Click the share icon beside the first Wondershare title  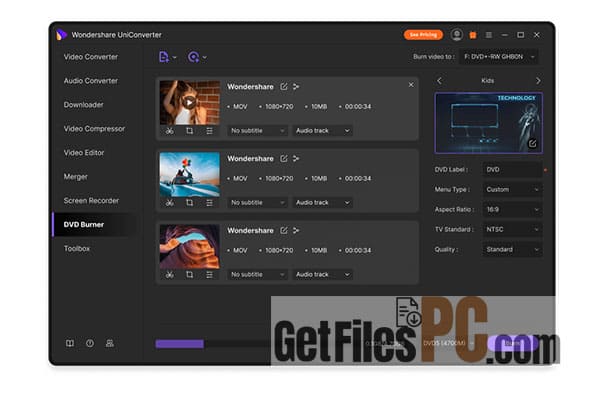point(296,86)
